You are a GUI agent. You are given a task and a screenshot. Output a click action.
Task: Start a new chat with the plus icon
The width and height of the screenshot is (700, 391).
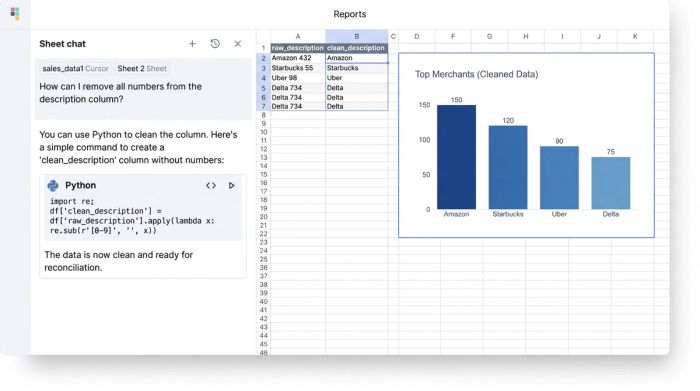[192, 44]
